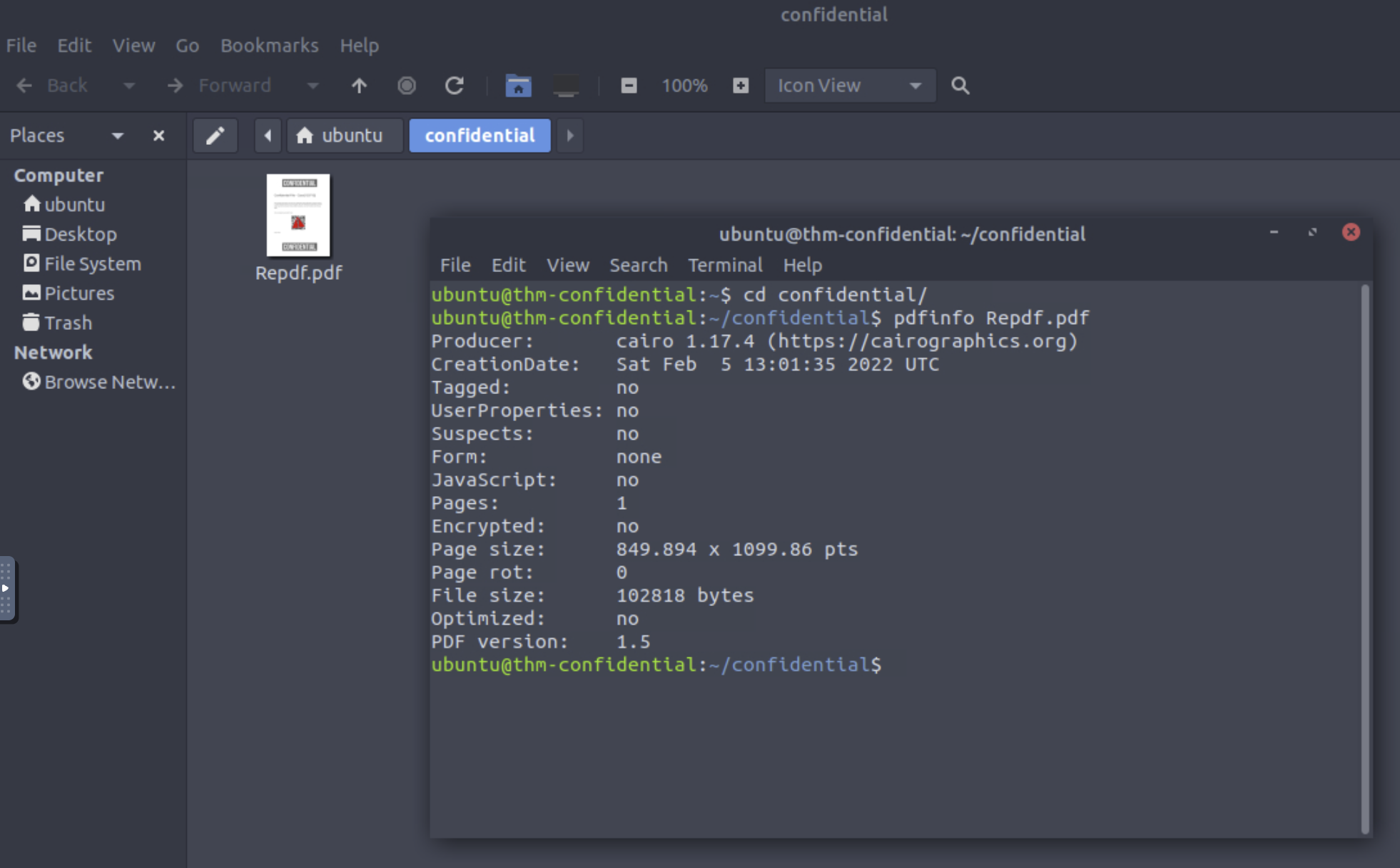The height and width of the screenshot is (868, 1400).
Task: Select ubuntu home in Places sidebar
Action: 64,205
